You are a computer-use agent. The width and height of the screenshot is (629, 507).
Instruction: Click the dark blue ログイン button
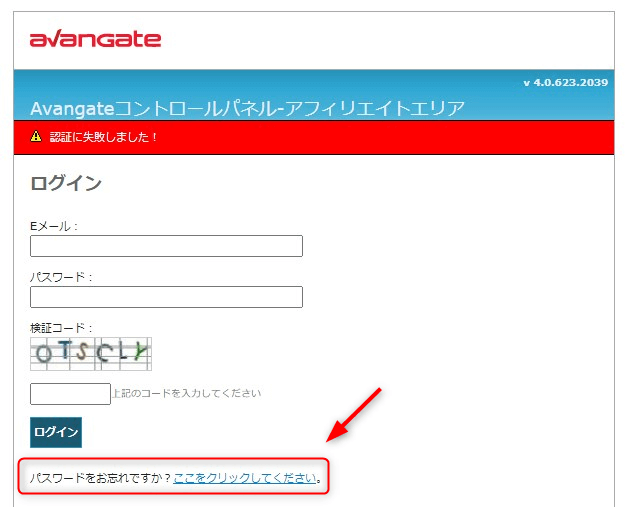click(56, 432)
